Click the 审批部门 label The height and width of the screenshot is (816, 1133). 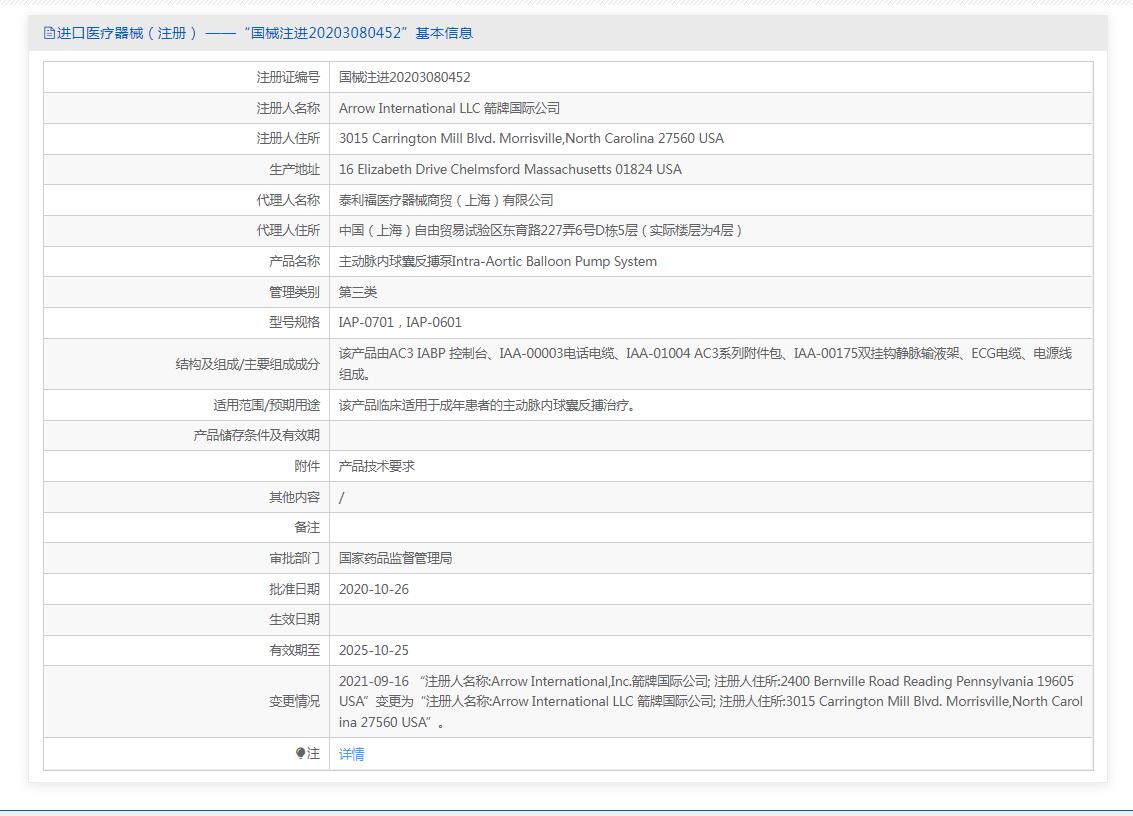[294, 559]
